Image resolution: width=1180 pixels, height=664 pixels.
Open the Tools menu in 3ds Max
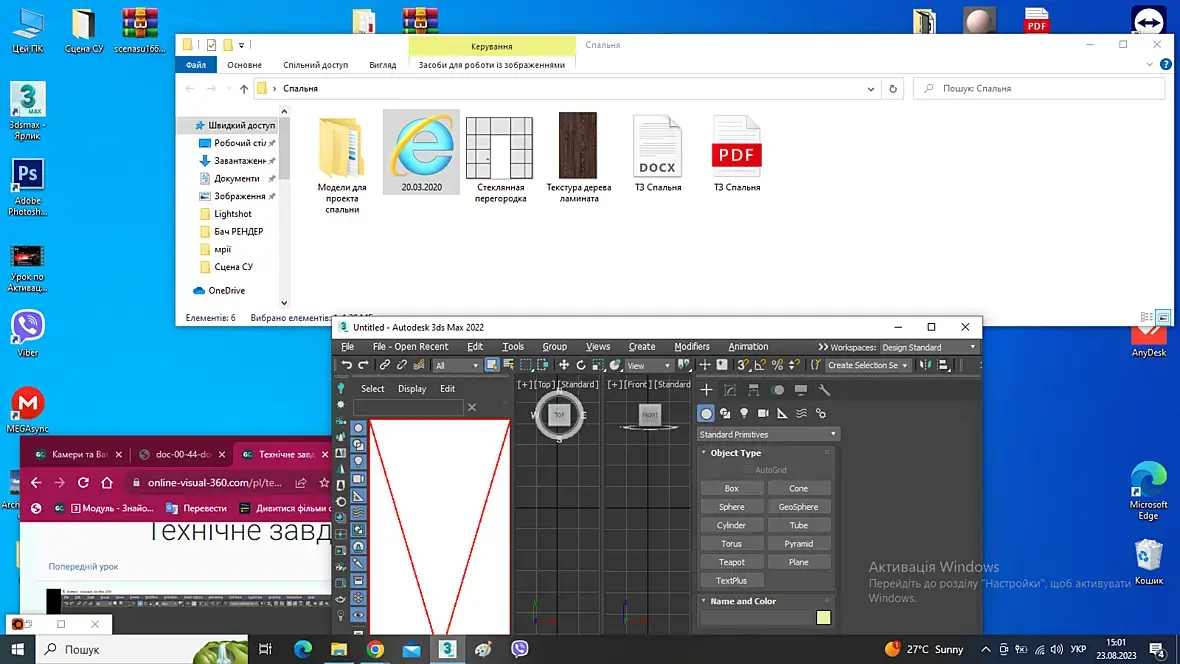(512, 346)
